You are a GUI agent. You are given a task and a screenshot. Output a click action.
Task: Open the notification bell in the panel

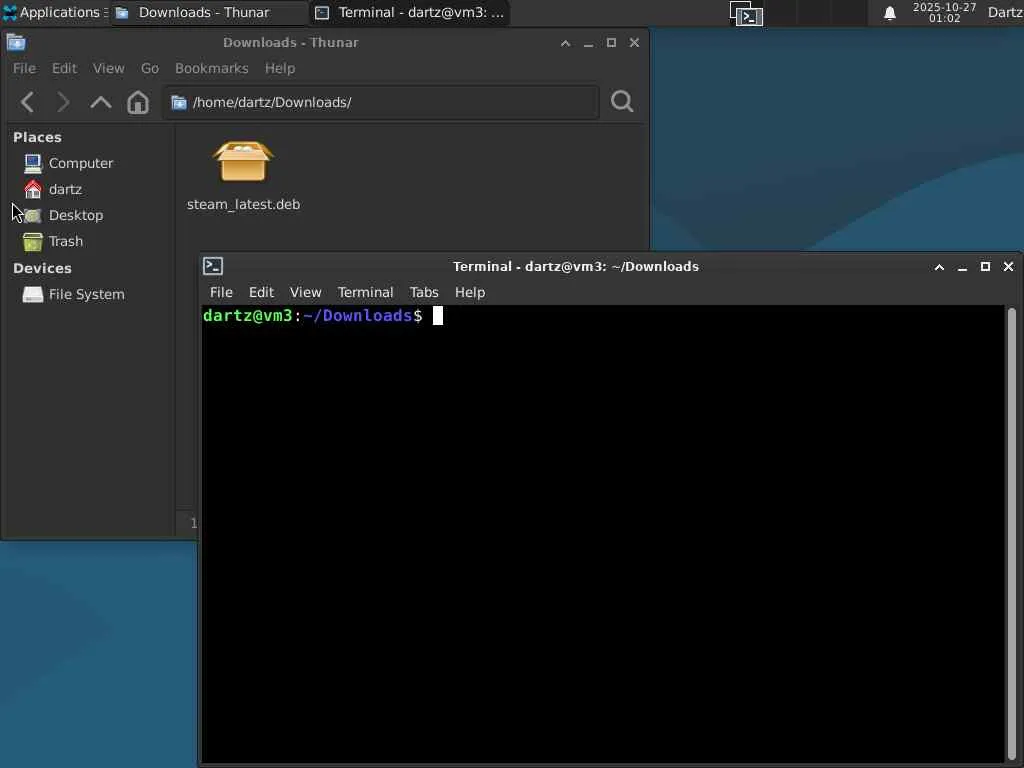pyautogui.click(x=889, y=12)
